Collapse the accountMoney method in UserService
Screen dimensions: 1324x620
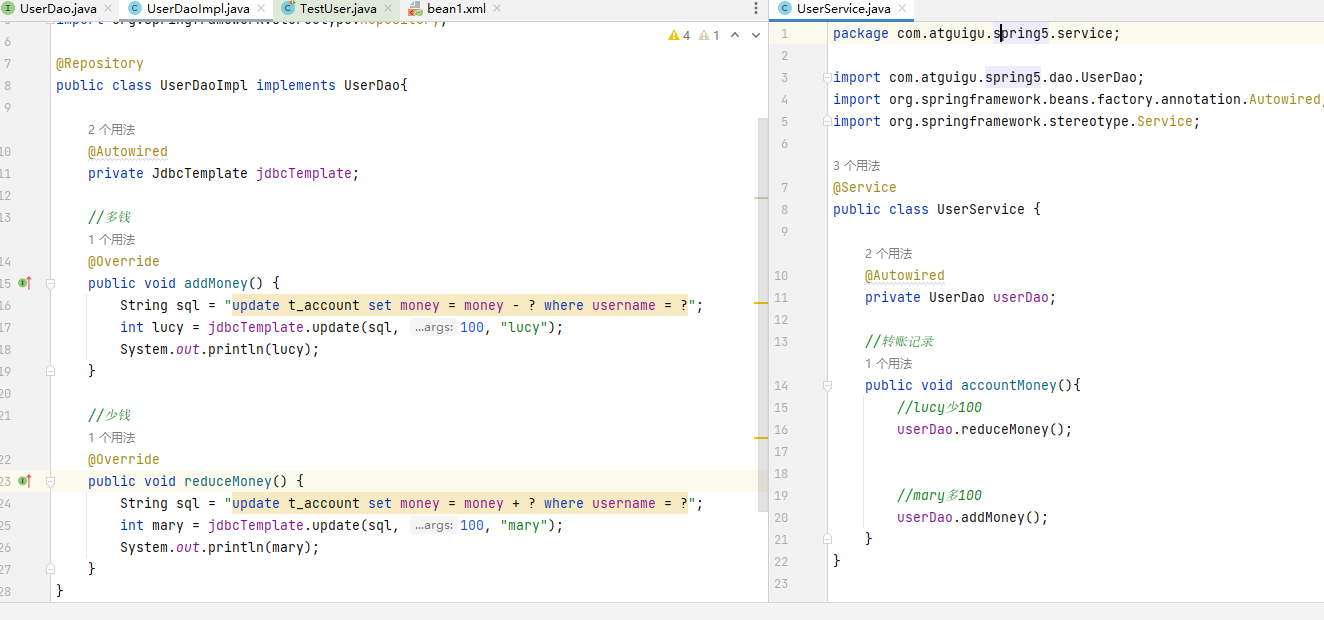[x=827, y=385]
